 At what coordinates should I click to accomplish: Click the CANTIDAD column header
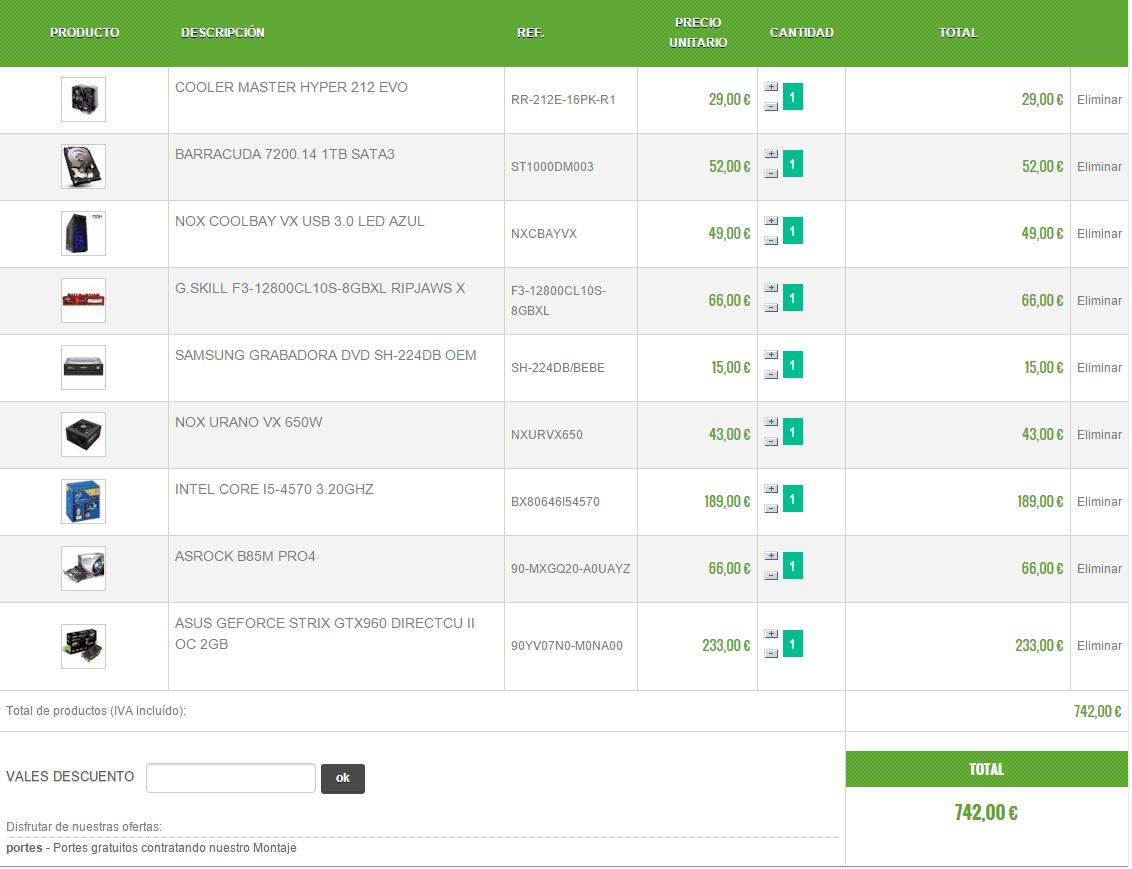click(x=801, y=32)
